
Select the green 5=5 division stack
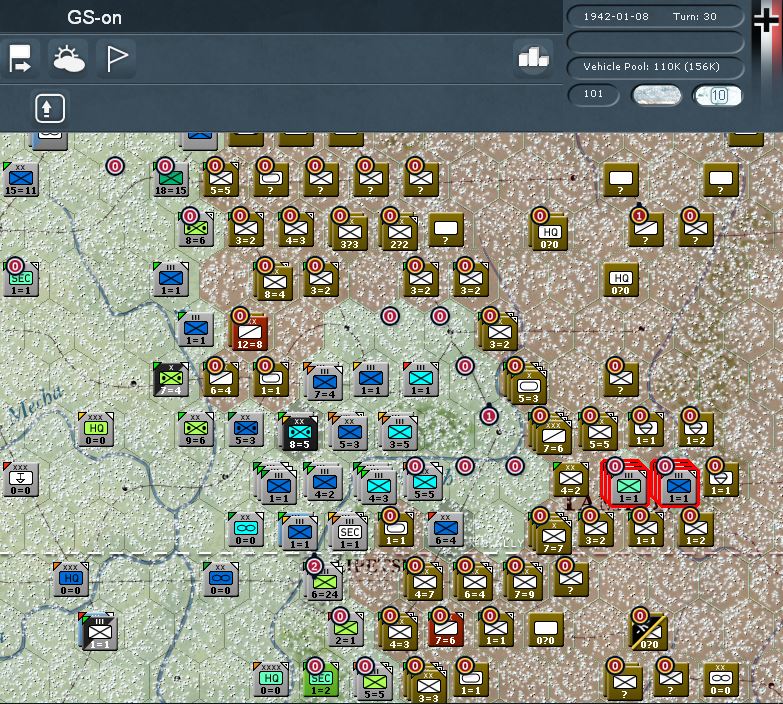coord(374,682)
